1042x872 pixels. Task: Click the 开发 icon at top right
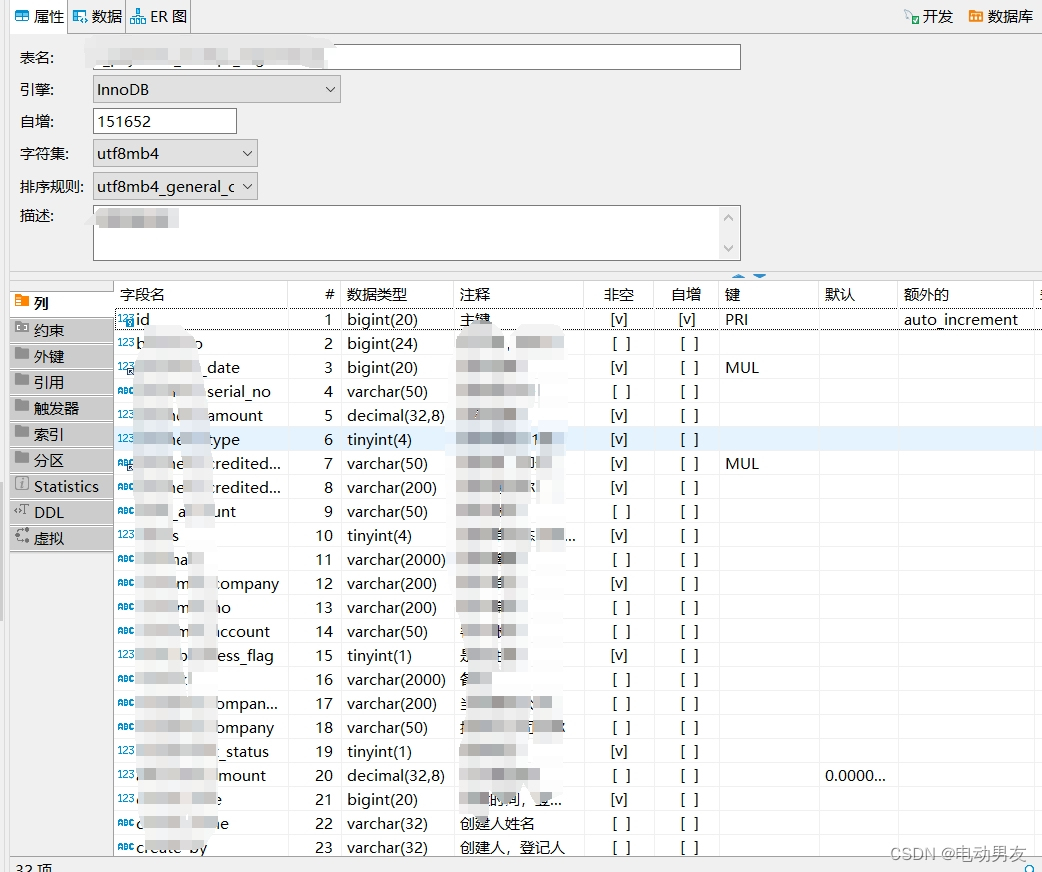point(911,17)
